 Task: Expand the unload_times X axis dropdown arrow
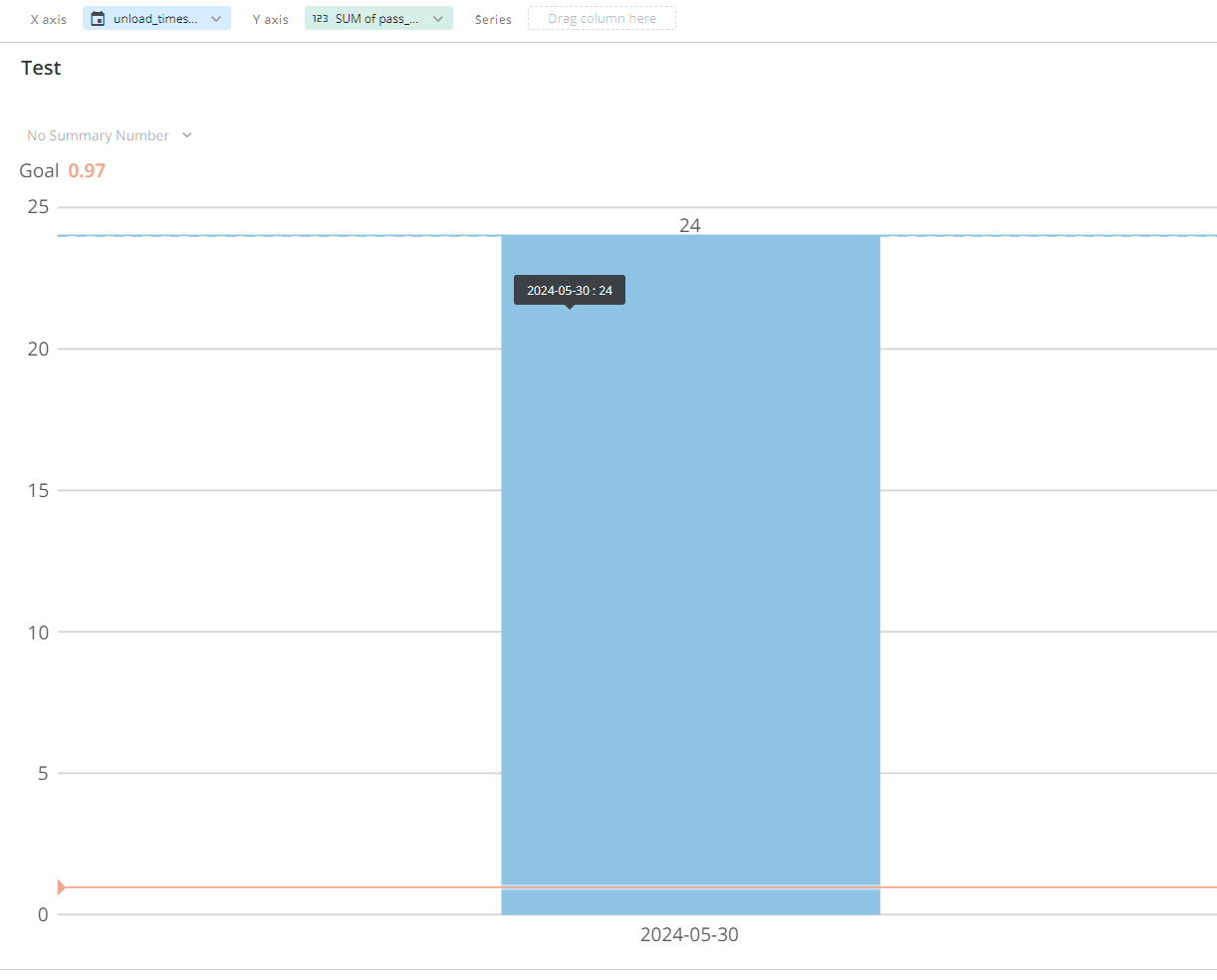click(216, 19)
